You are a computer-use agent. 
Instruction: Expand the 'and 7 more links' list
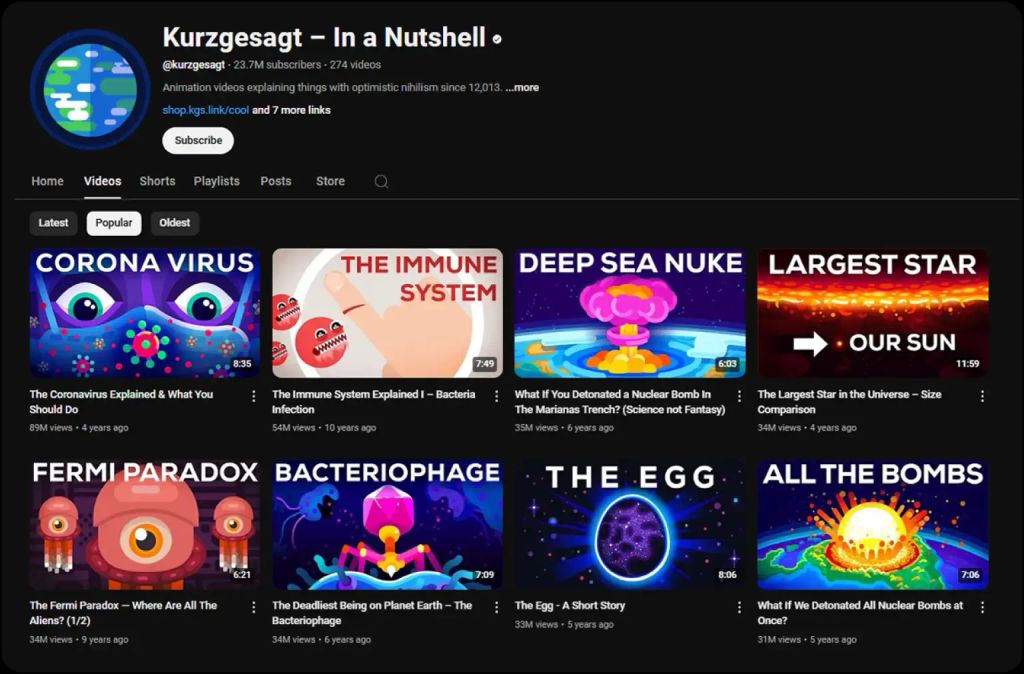[x=291, y=110]
